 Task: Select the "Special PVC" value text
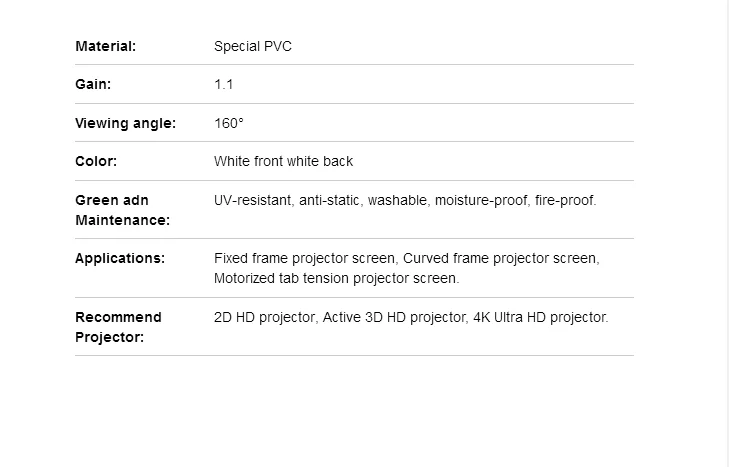[x=253, y=46]
